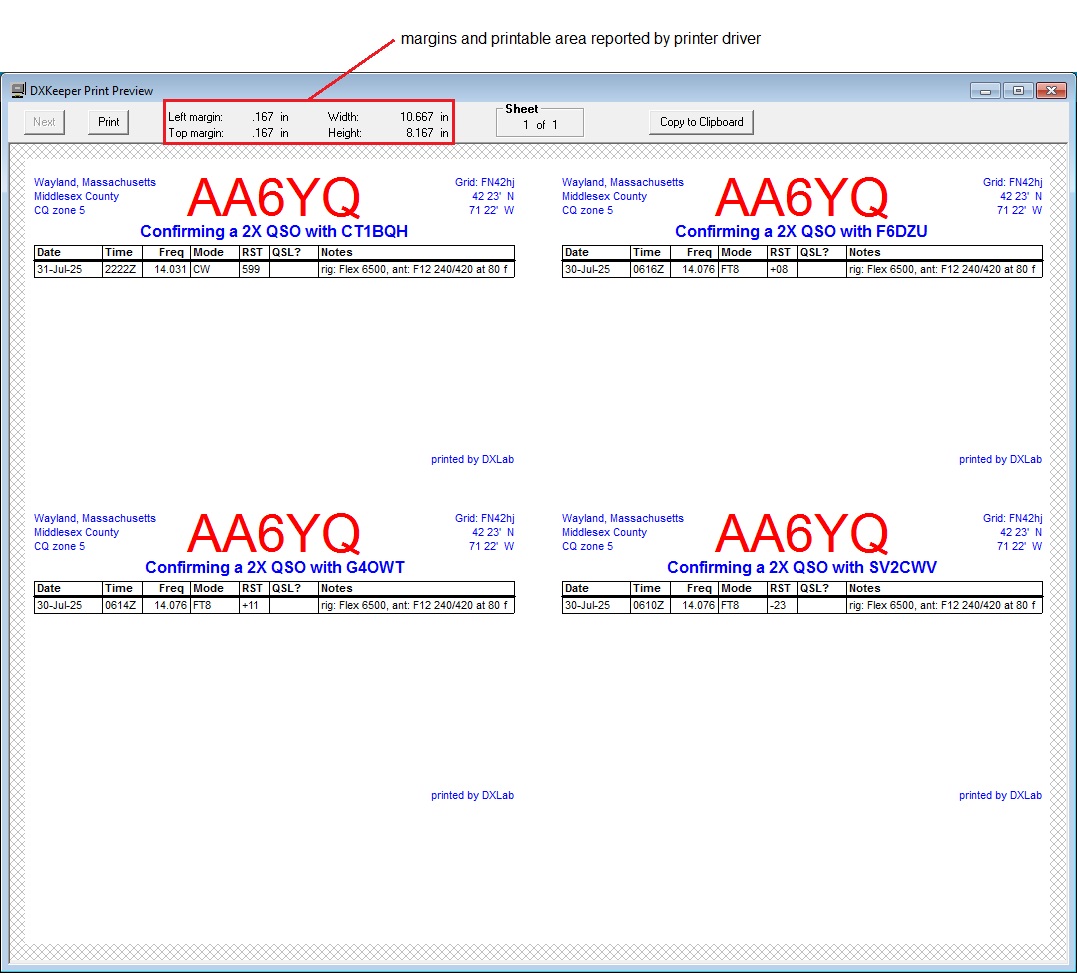
Task: Click time cell 0616Z
Action: [650, 269]
